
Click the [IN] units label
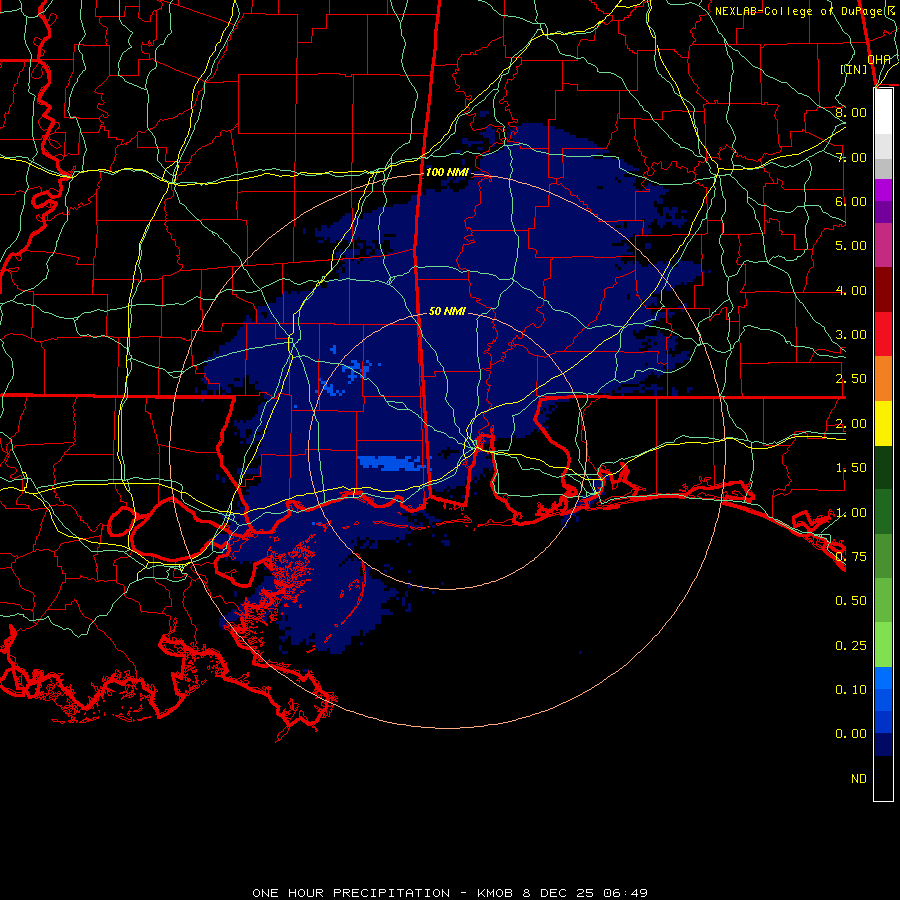[854, 69]
